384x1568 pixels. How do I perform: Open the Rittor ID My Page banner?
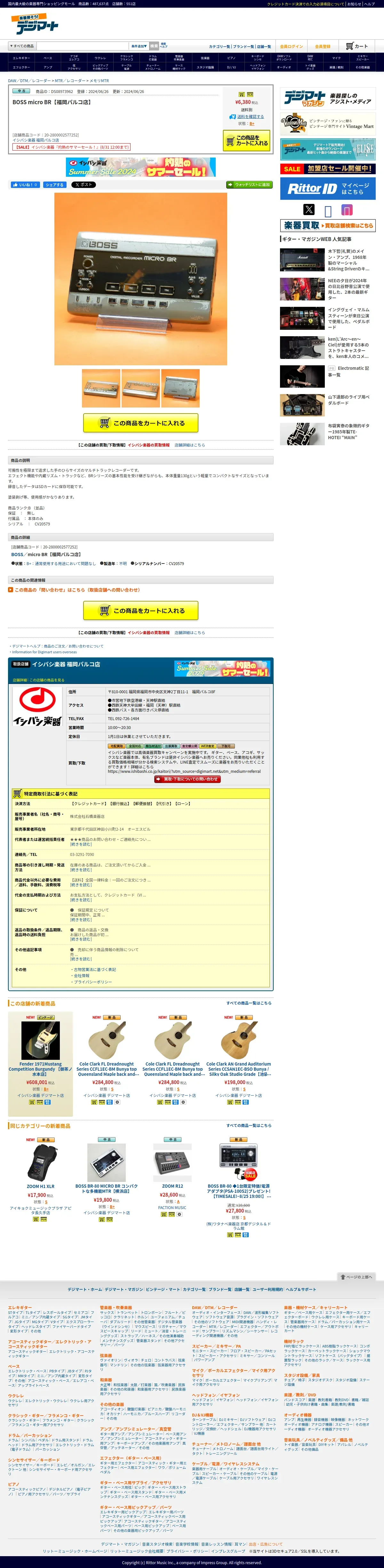[327, 189]
